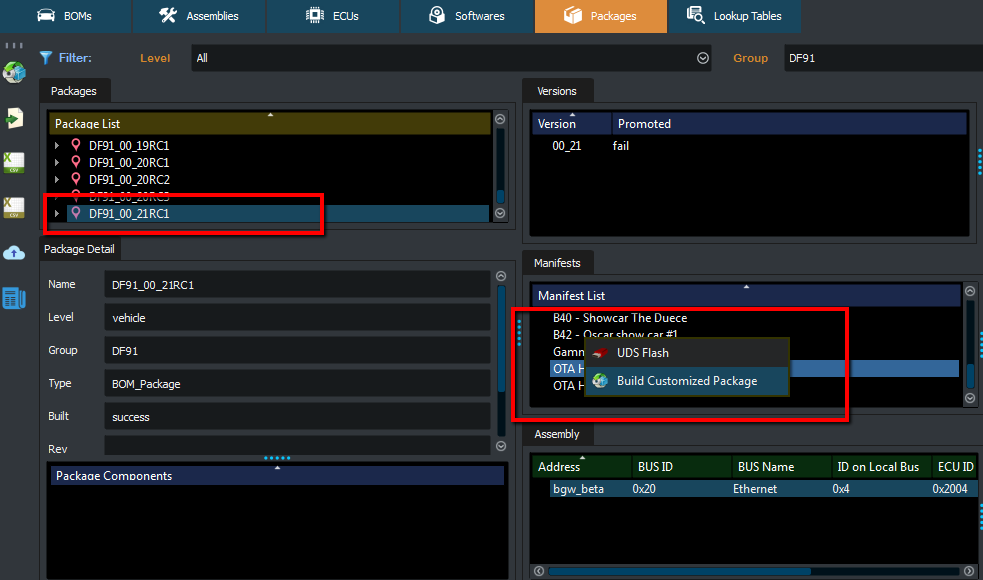This screenshot has height=580, width=983.
Task: Click the tools icon on the Assemblies tab
Action: (x=167, y=15)
